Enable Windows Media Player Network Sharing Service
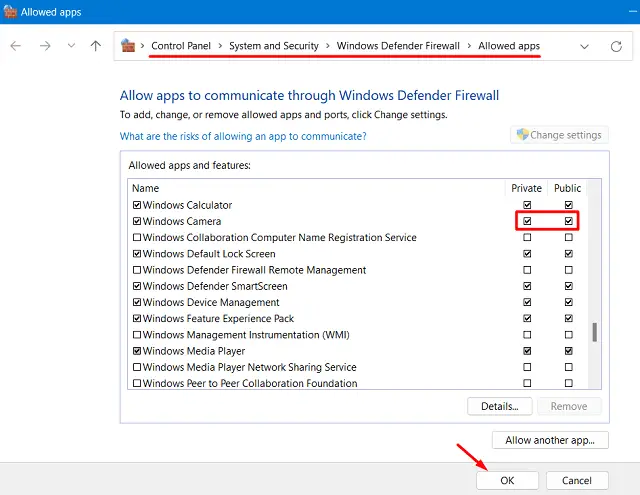The height and width of the screenshot is (495, 640). point(137,367)
